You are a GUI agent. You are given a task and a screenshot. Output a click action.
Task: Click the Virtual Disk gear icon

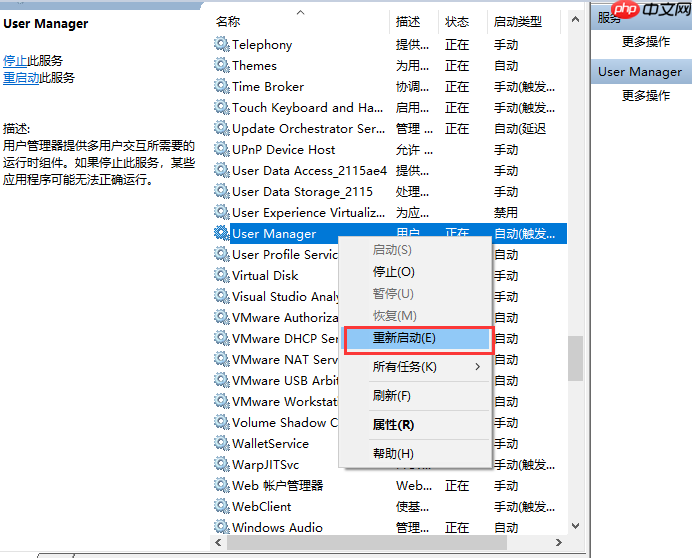click(x=221, y=275)
